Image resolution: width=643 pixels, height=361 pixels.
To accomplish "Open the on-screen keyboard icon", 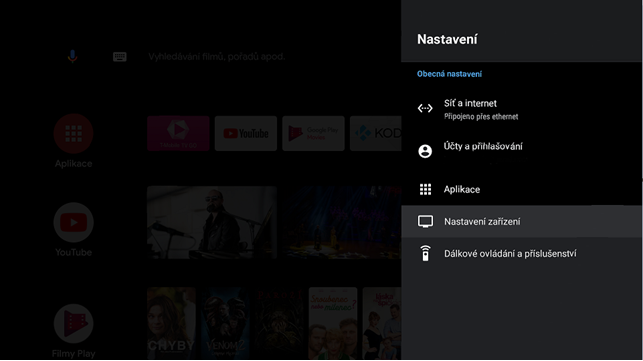I will point(120,57).
